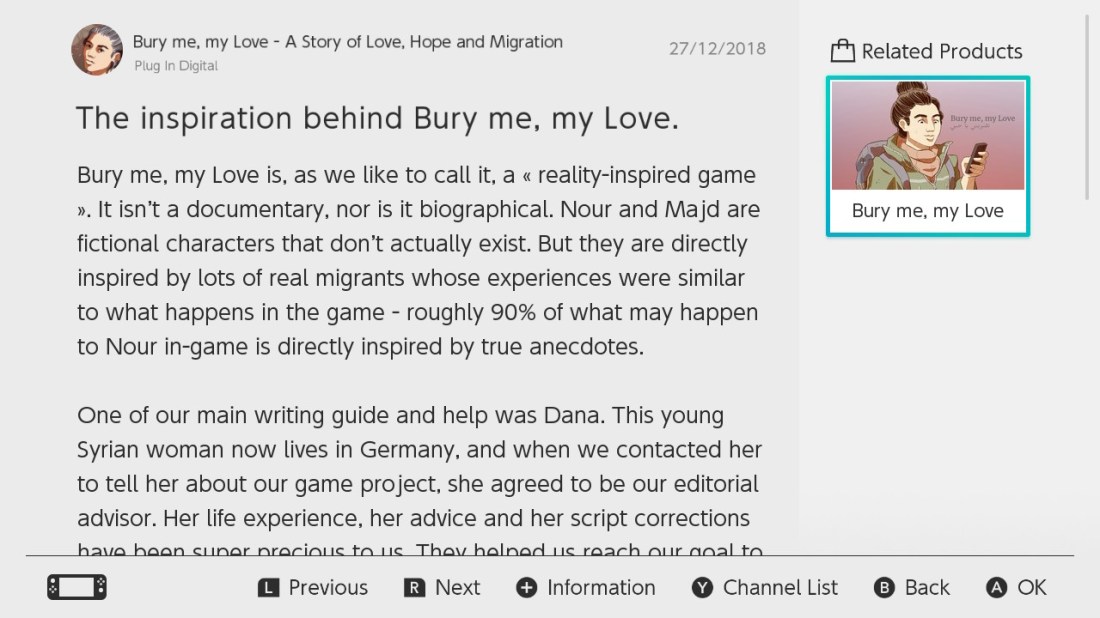Click the 27/12/2018 date label

pos(717,48)
